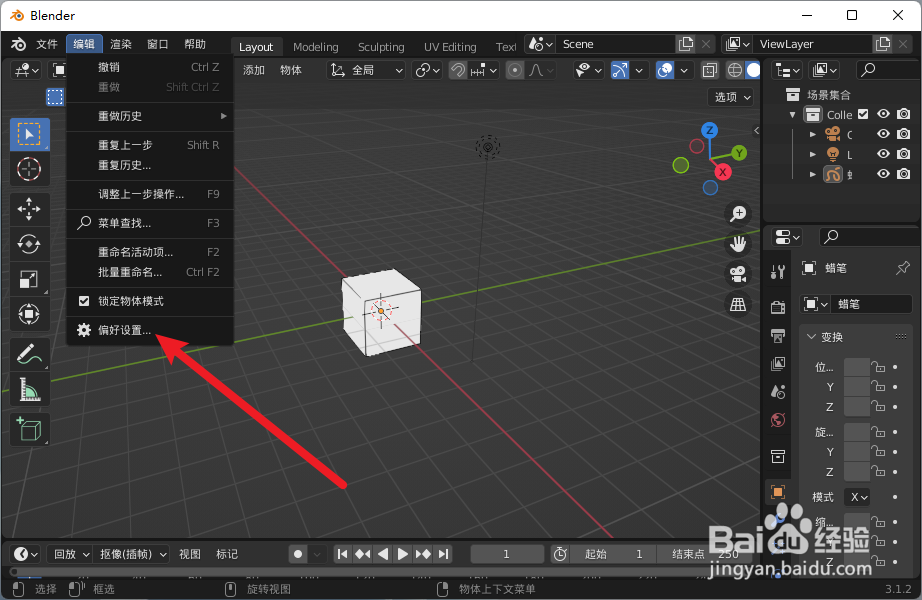Click the pan view hand icon
Viewport: 922px width, 600px height.
click(738, 244)
